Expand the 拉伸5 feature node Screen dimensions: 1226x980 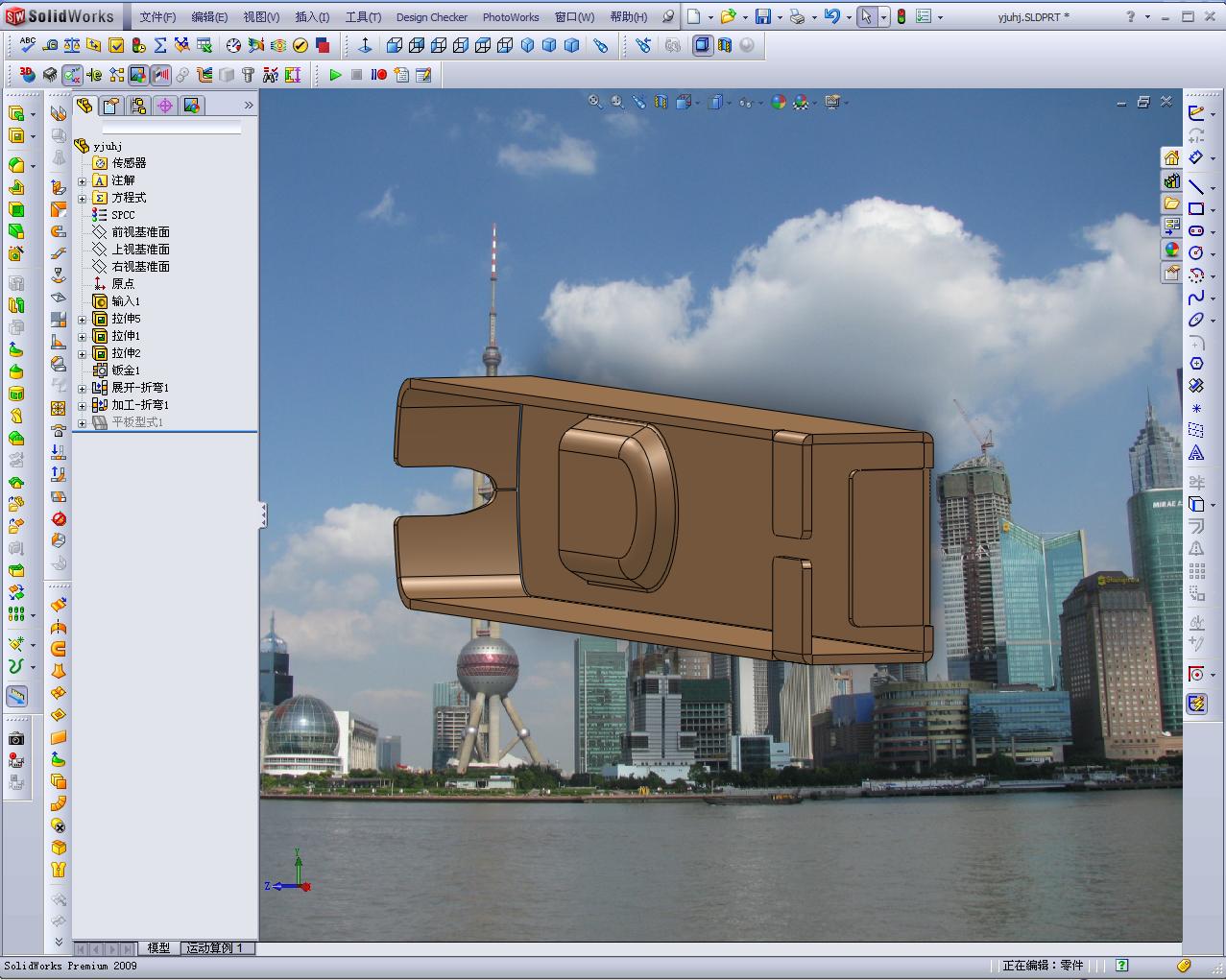[x=82, y=319]
